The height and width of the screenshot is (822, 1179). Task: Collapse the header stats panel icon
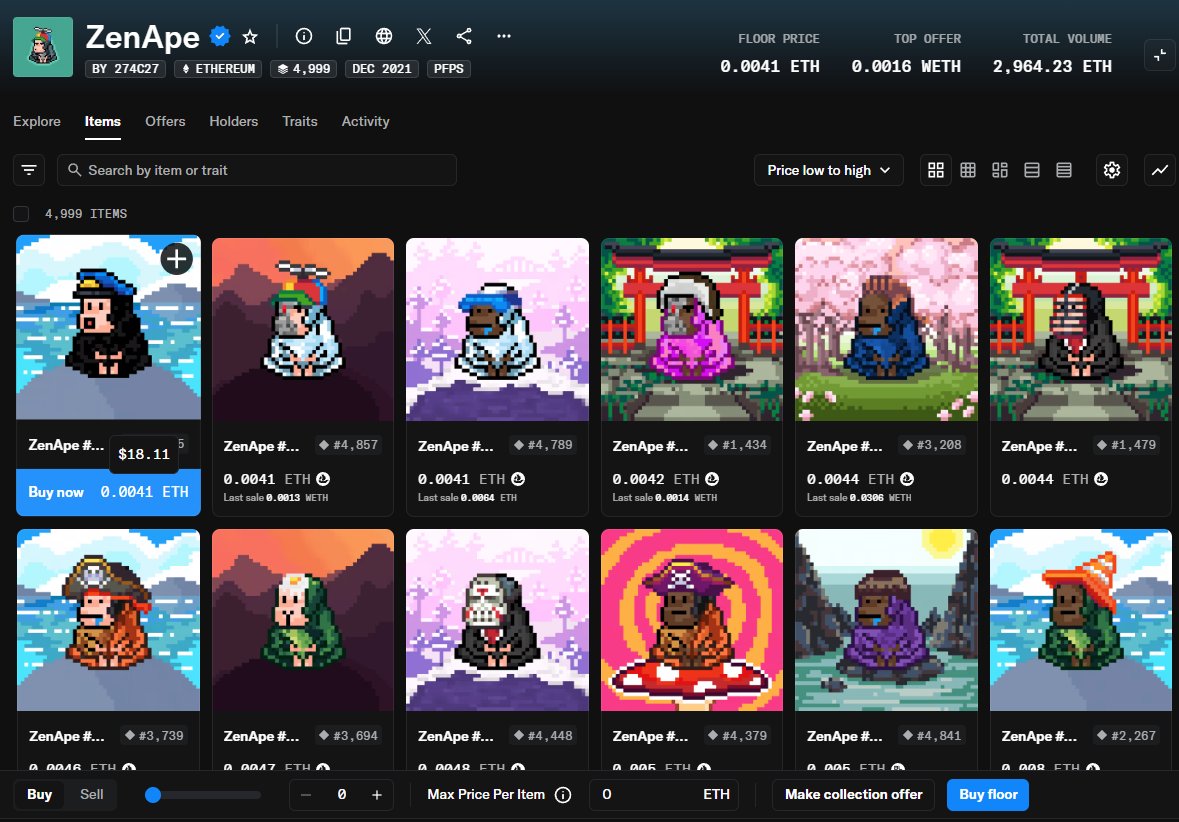click(x=1159, y=55)
